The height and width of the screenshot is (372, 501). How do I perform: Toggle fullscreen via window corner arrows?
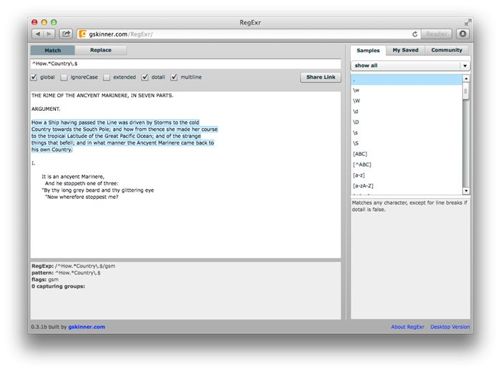coord(468,22)
